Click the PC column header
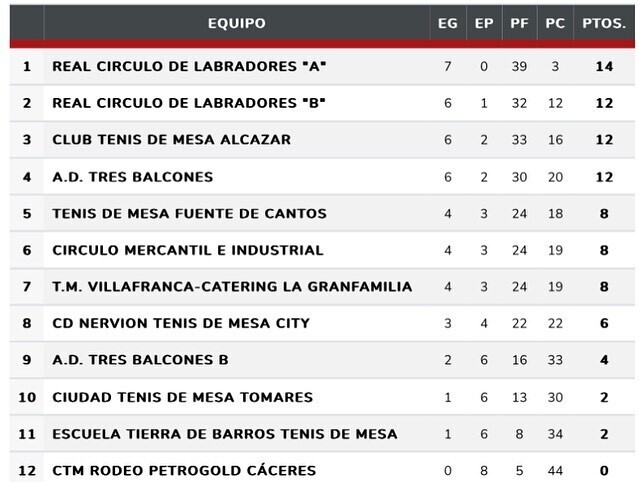This screenshot has width=639, height=482. point(555,23)
